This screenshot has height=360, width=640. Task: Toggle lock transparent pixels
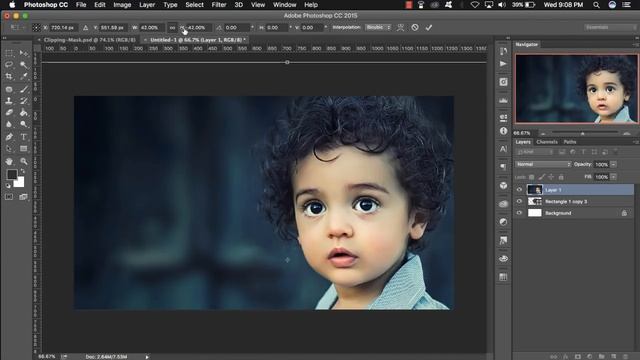(531, 177)
